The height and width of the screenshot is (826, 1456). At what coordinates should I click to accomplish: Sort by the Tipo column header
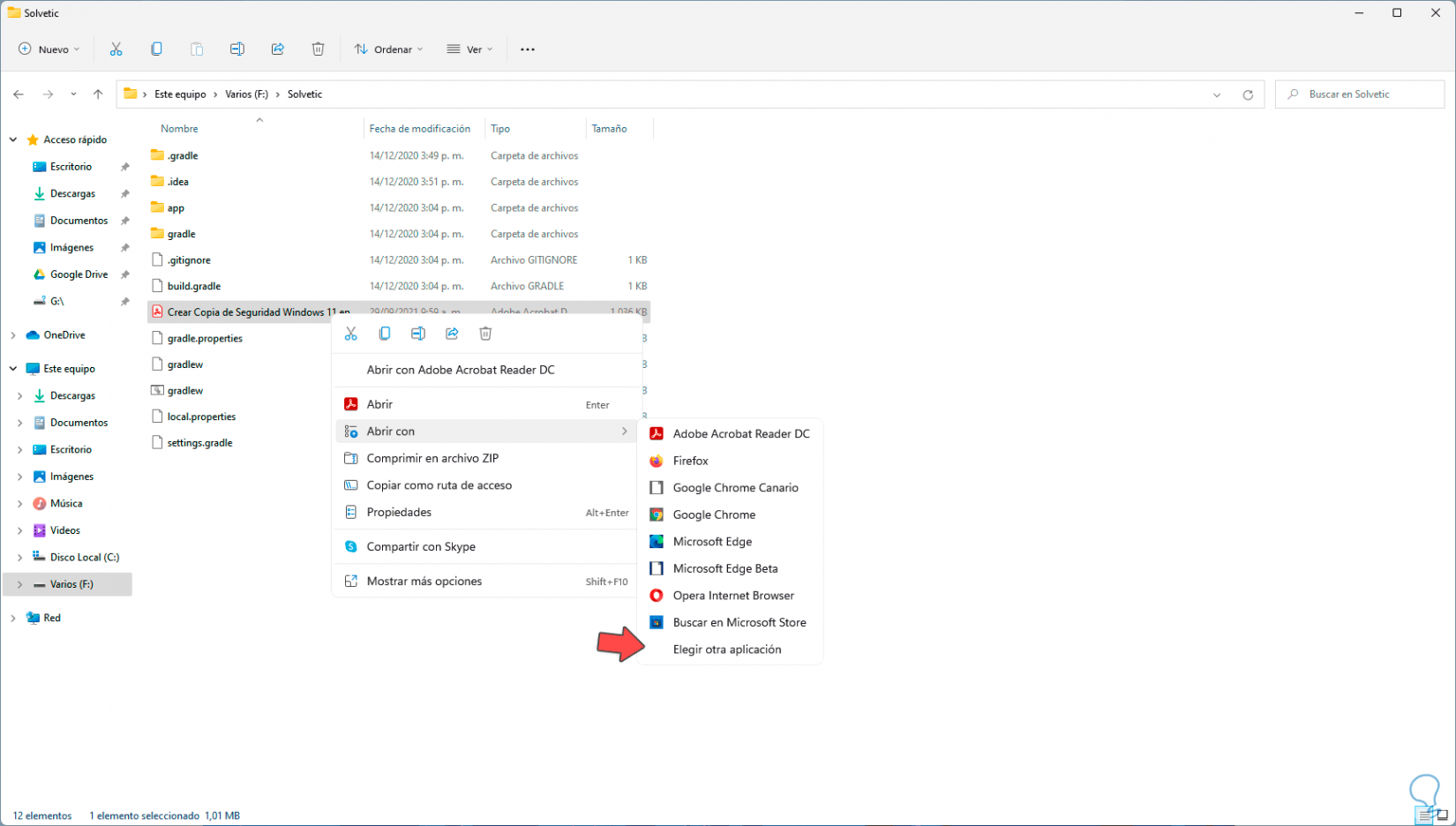pyautogui.click(x=500, y=129)
